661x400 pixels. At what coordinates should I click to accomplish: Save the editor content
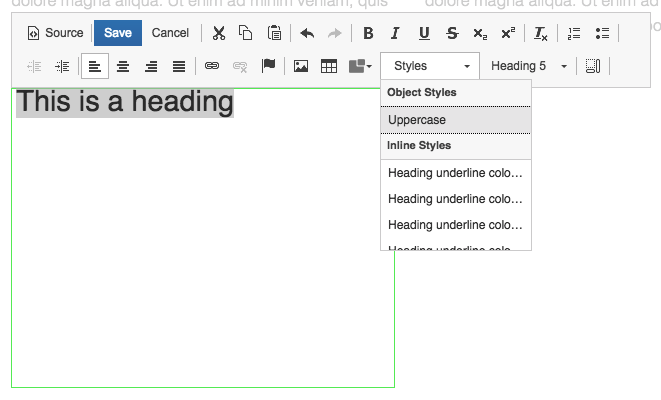(118, 33)
